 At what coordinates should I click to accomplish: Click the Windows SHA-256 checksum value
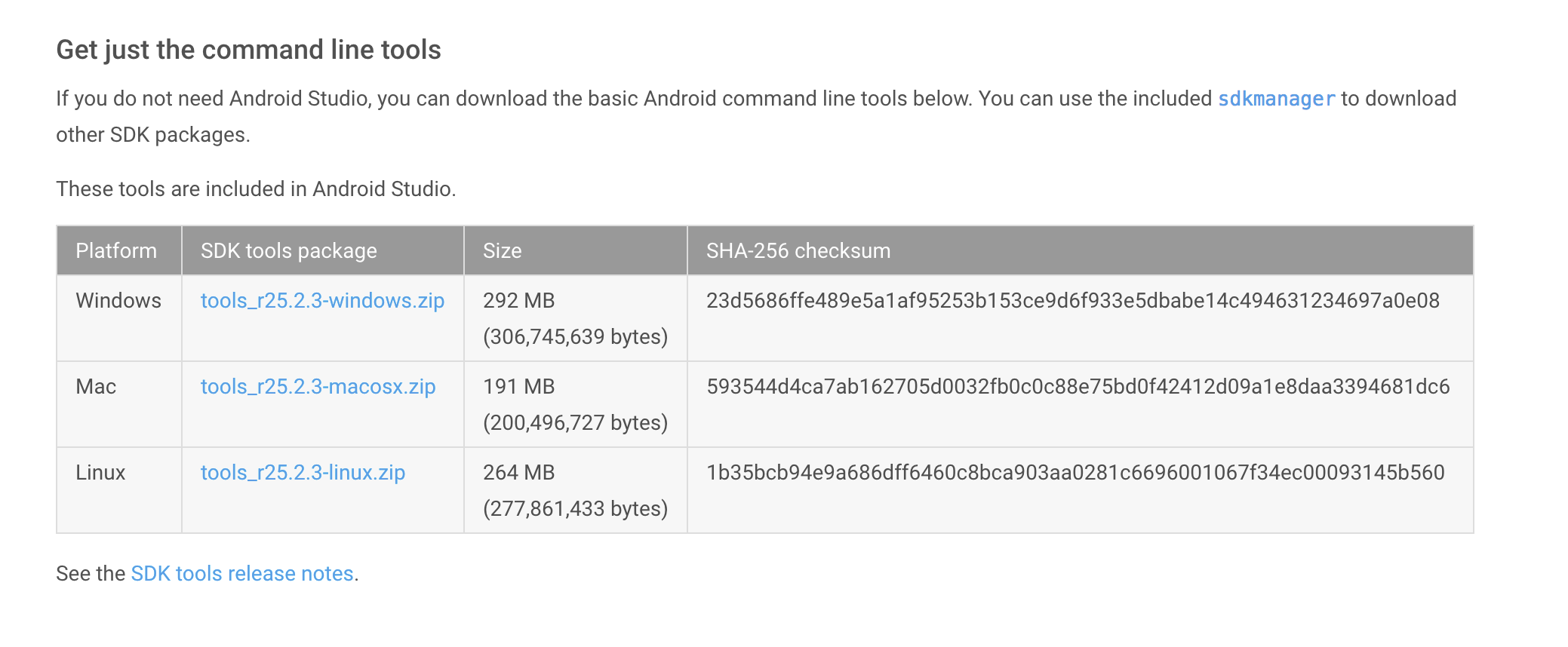click(1072, 301)
